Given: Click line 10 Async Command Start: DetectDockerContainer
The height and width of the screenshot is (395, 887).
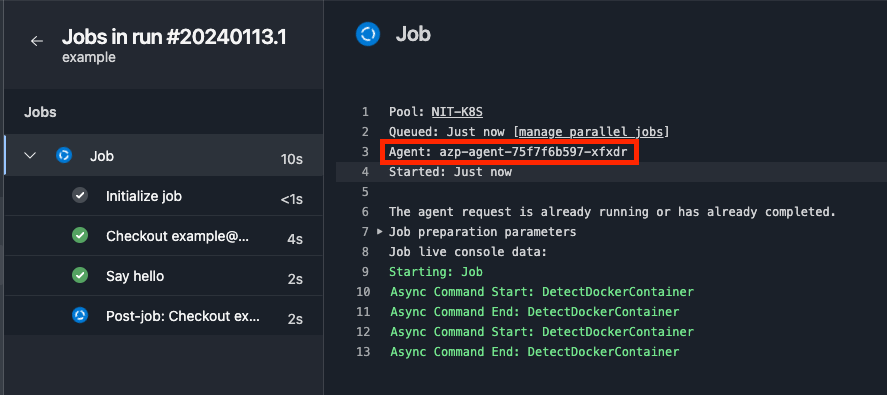Looking at the screenshot, I should click(x=541, y=292).
